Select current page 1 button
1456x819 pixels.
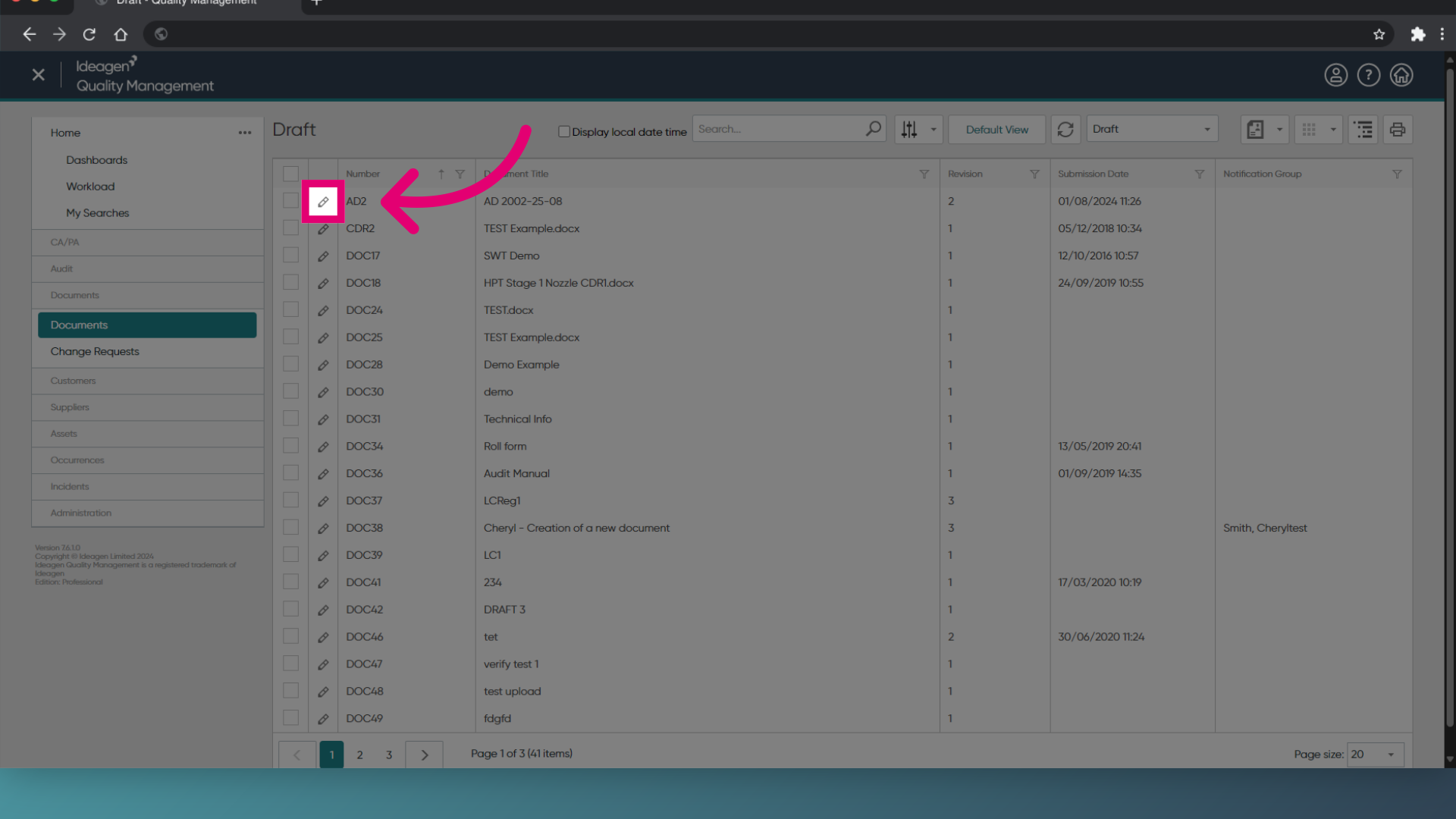coord(331,755)
